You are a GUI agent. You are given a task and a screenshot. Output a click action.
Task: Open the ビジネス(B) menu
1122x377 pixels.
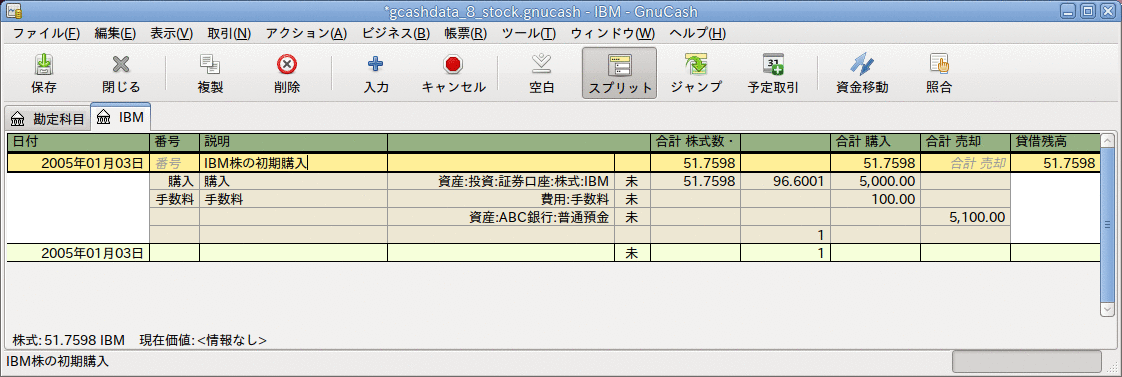(396, 33)
